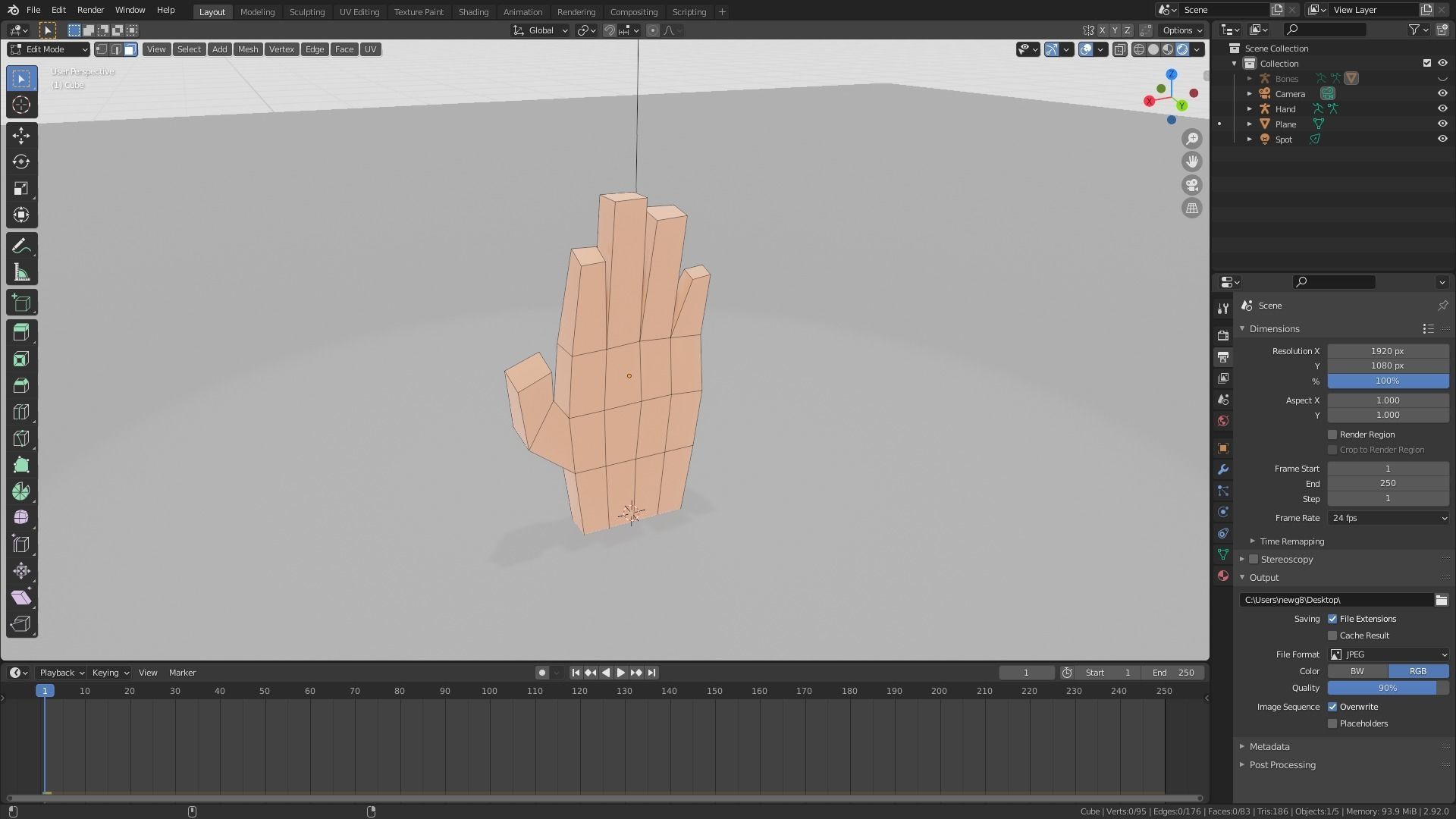Disable Overwrite for the image sequence
1456x819 pixels.
[x=1332, y=706]
